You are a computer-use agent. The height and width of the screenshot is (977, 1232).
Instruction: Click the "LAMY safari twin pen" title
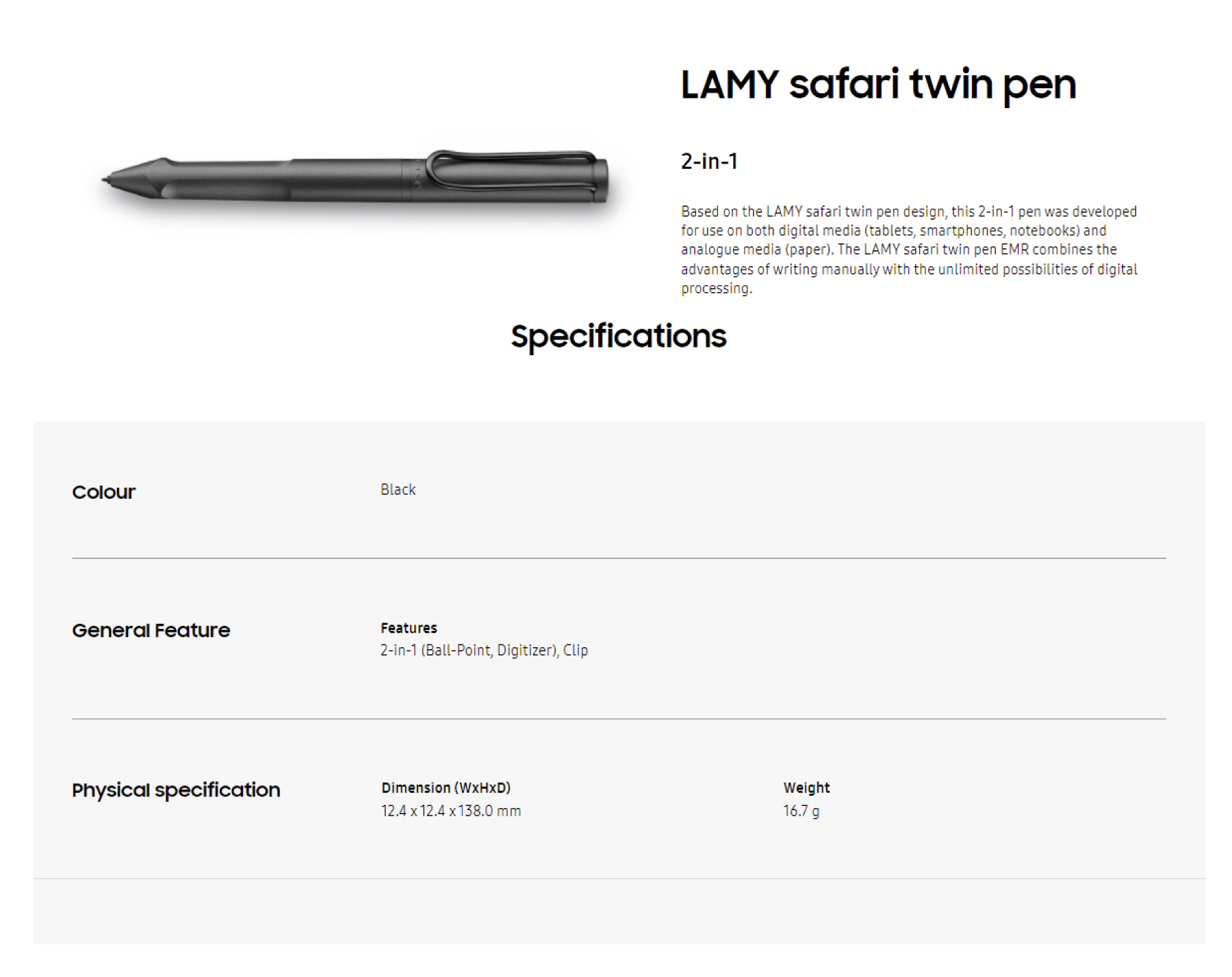pos(878,84)
